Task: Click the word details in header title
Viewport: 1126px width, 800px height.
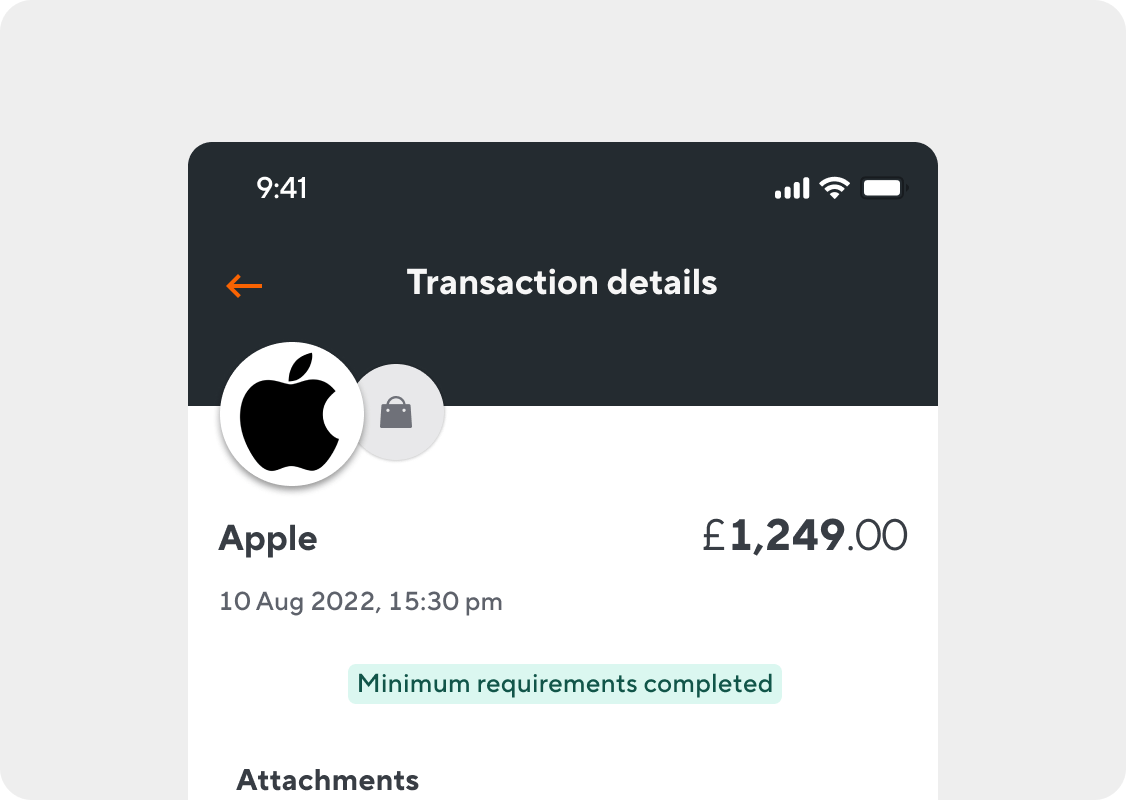Action: point(662,282)
